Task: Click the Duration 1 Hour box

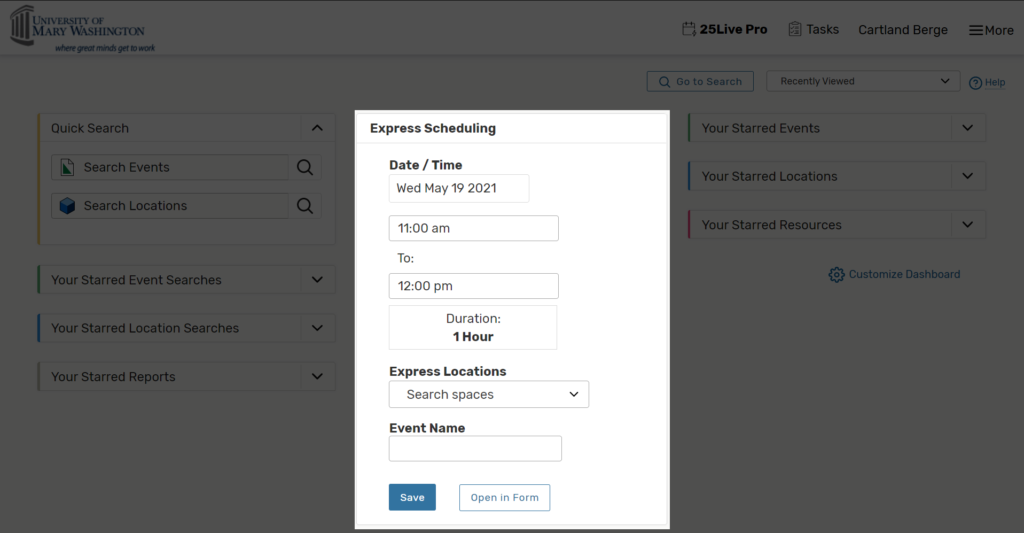Action: coord(473,327)
